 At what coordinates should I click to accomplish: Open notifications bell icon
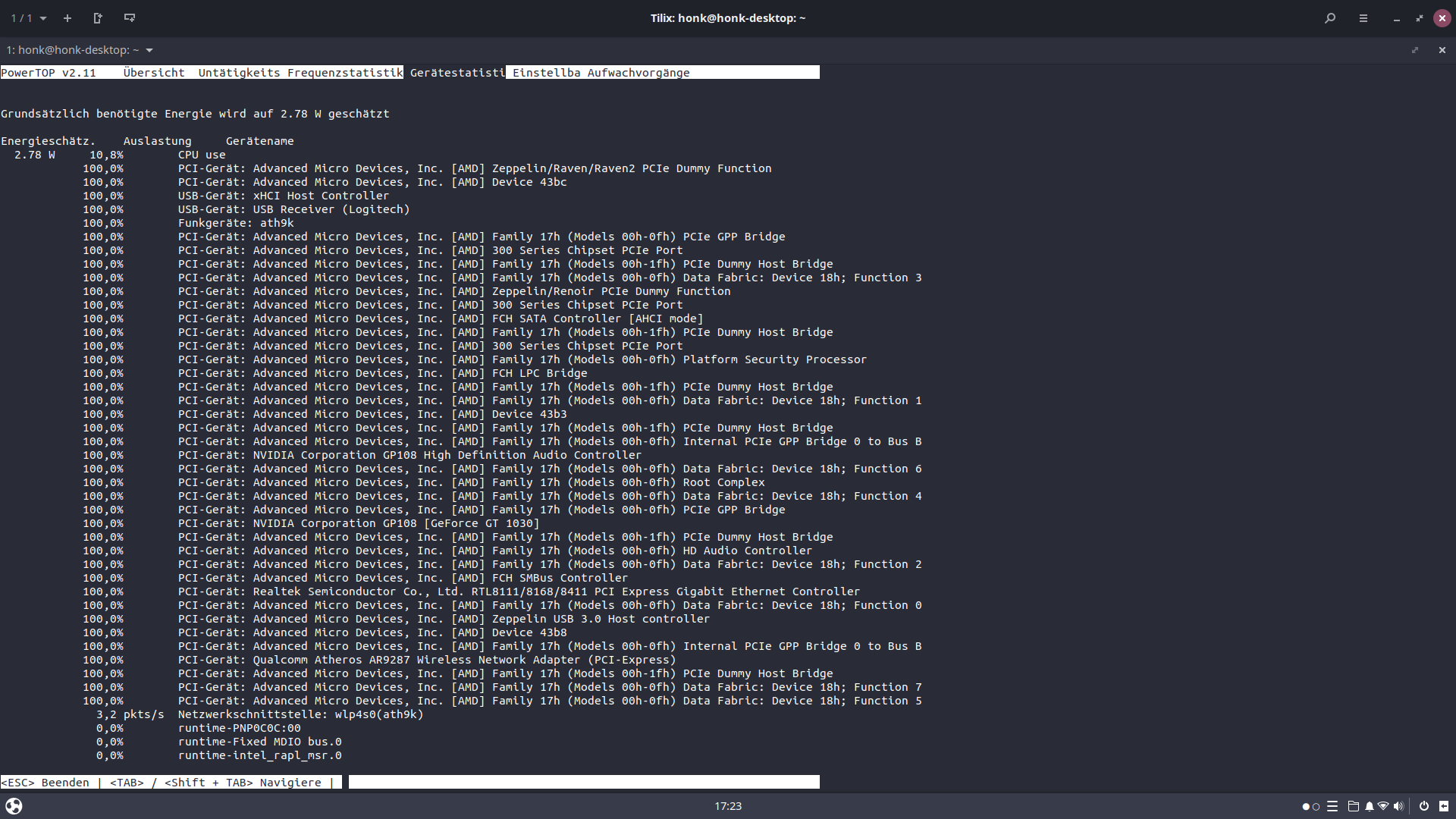tap(1369, 806)
